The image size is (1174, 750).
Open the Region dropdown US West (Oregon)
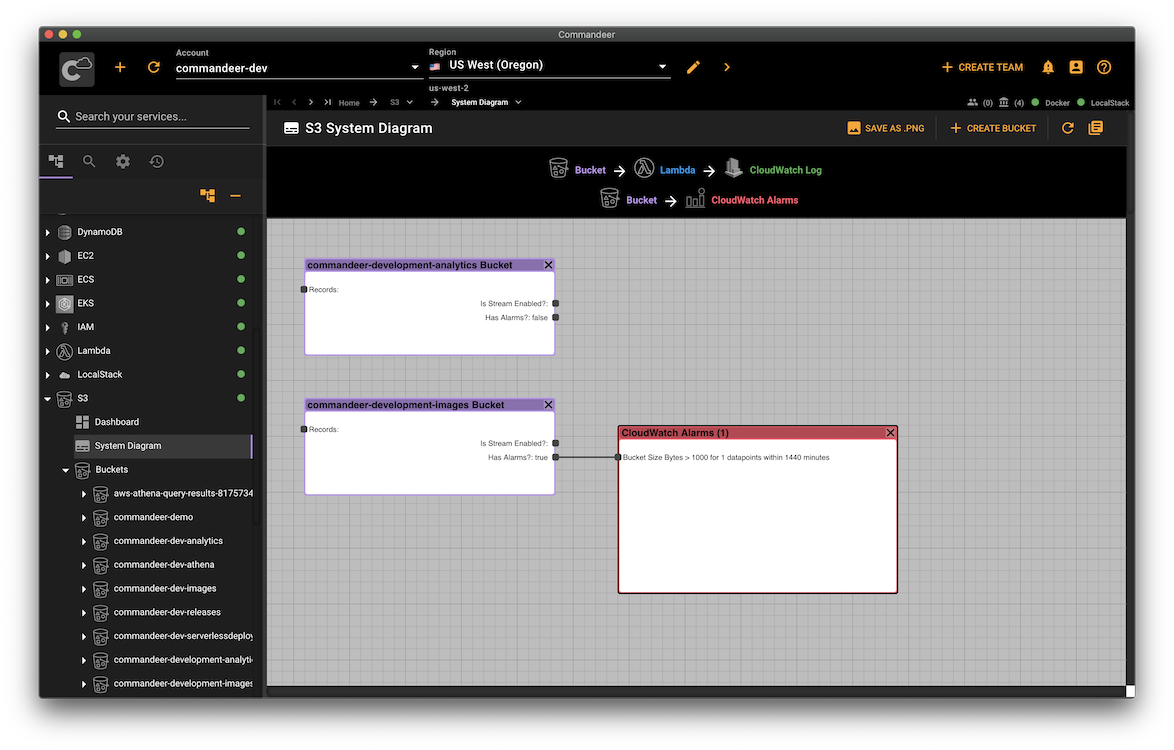click(x=548, y=66)
